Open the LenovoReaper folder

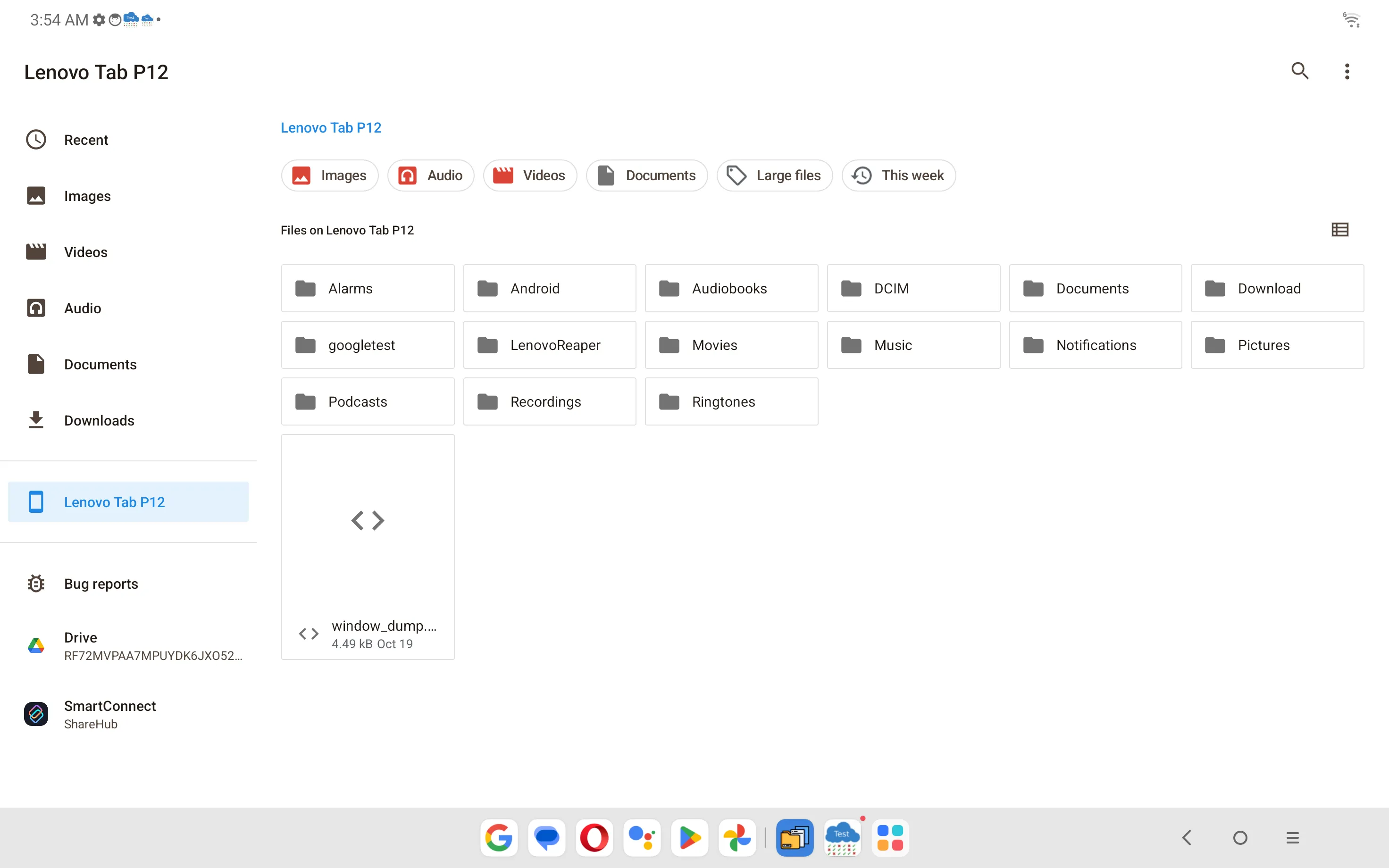549,345
